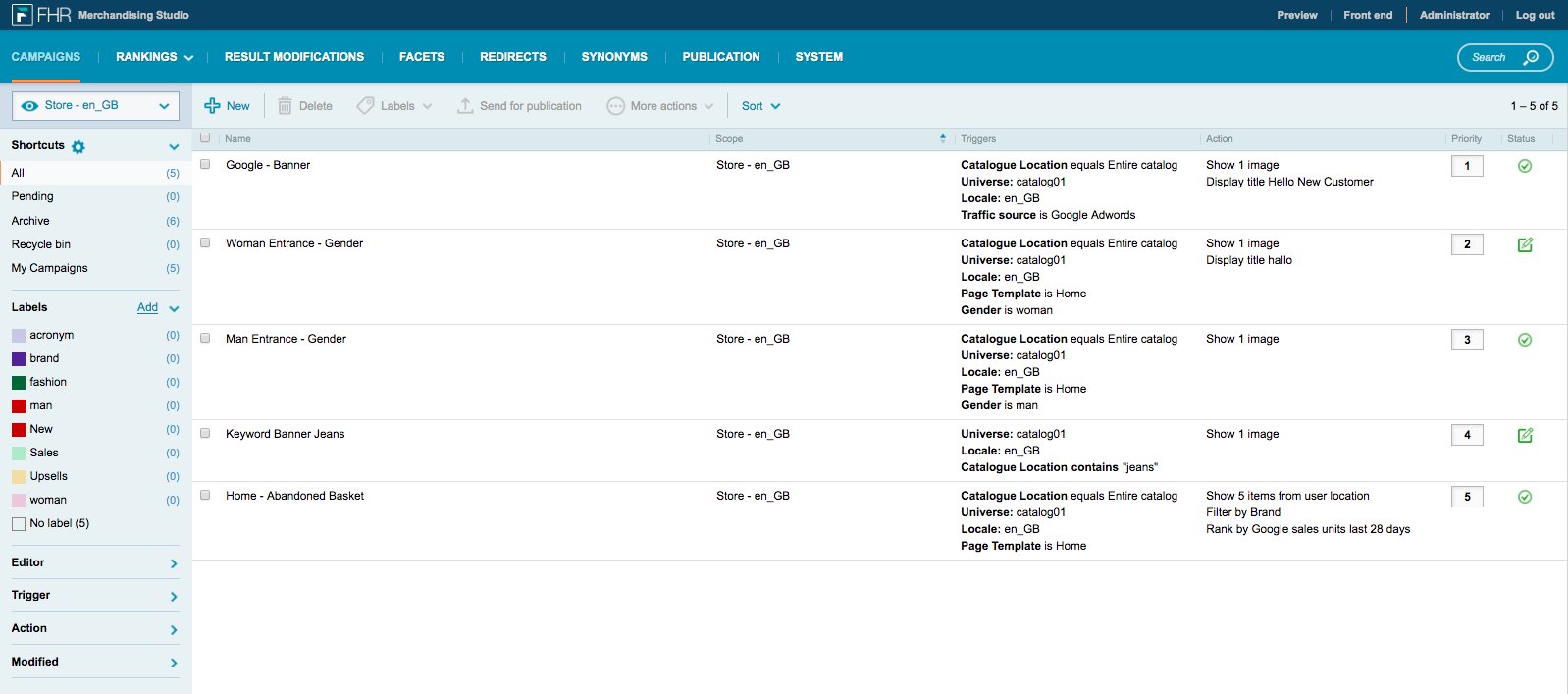Tick the checkbox for Google - Banner
This screenshot has height=694, width=1568.
click(x=205, y=165)
